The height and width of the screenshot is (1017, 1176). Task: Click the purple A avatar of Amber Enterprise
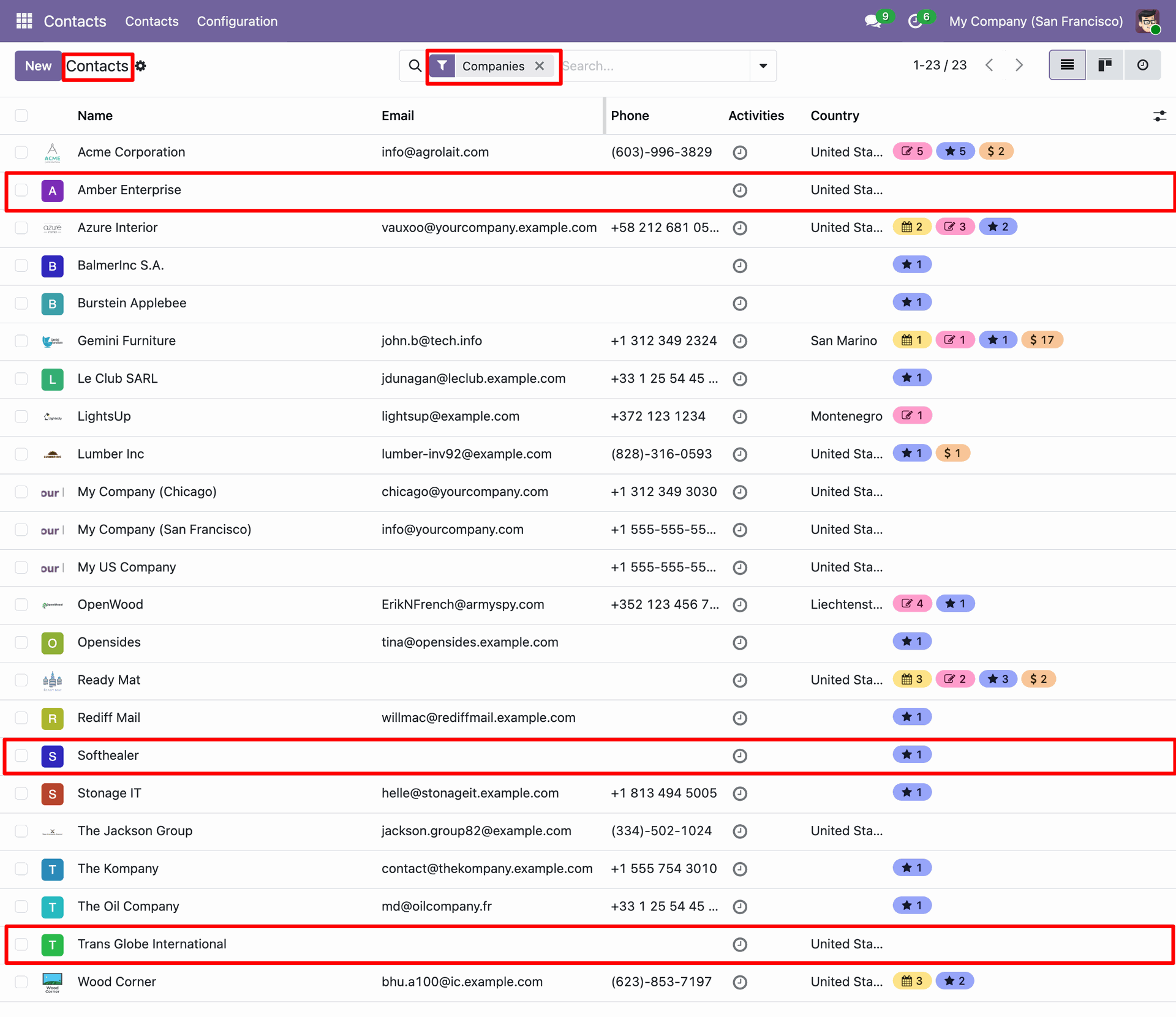click(53, 190)
